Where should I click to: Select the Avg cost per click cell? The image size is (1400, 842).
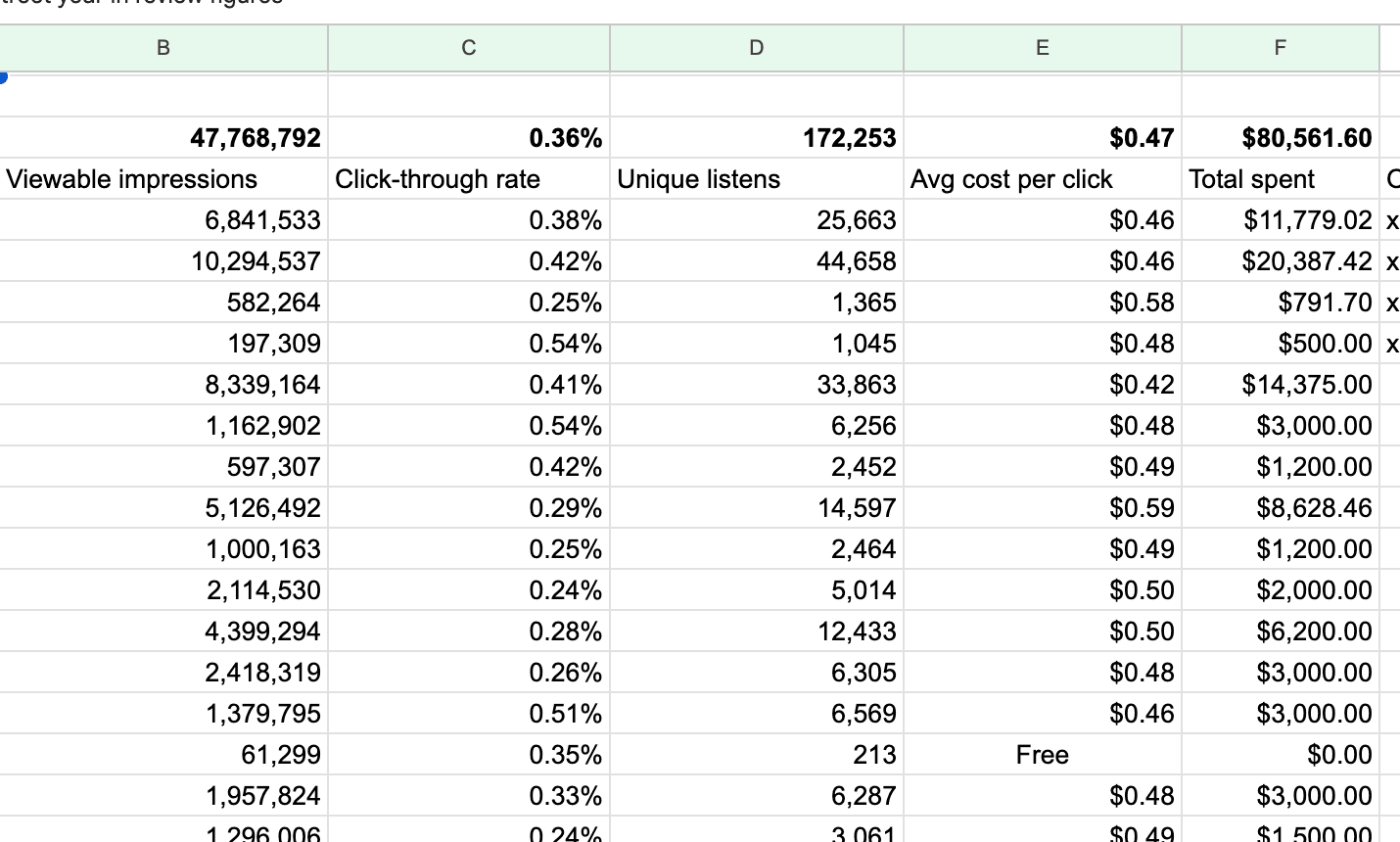click(1042, 179)
